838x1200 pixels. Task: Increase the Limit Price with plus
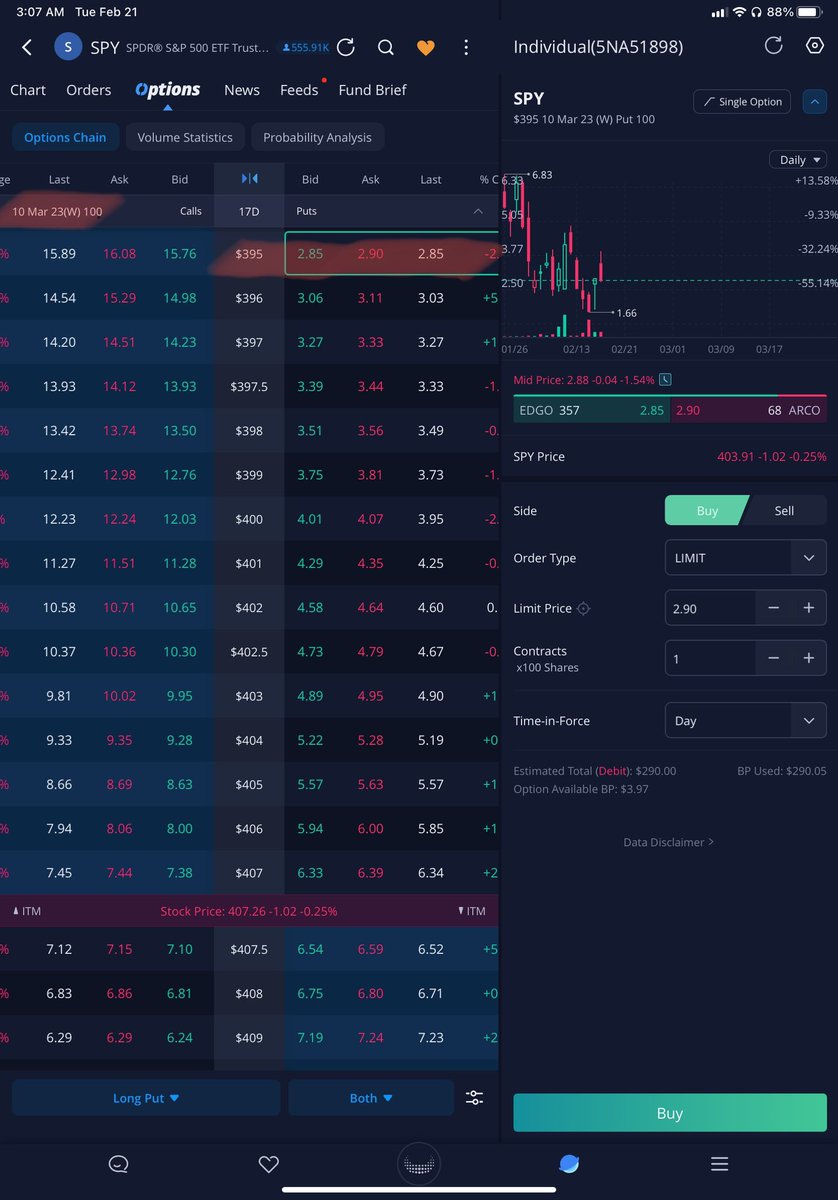point(809,608)
